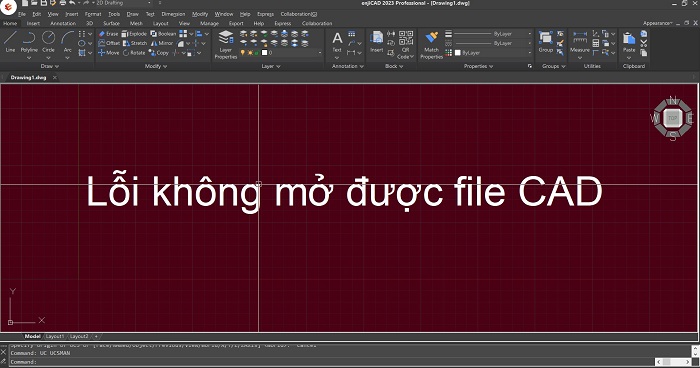Viewport: 700px width, 368px height.
Task: Expand the Groups panel
Action: click(x=554, y=66)
